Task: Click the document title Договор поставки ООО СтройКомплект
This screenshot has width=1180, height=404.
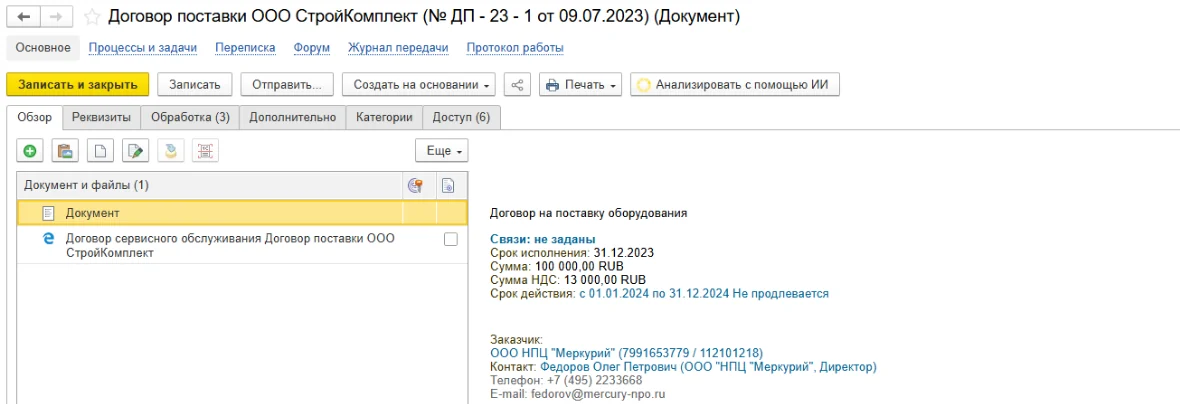Action: (x=424, y=17)
